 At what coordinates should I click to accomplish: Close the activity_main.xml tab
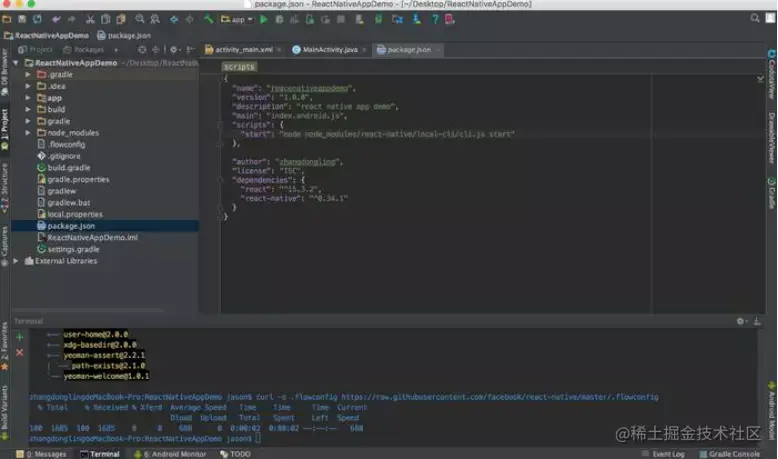click(279, 50)
